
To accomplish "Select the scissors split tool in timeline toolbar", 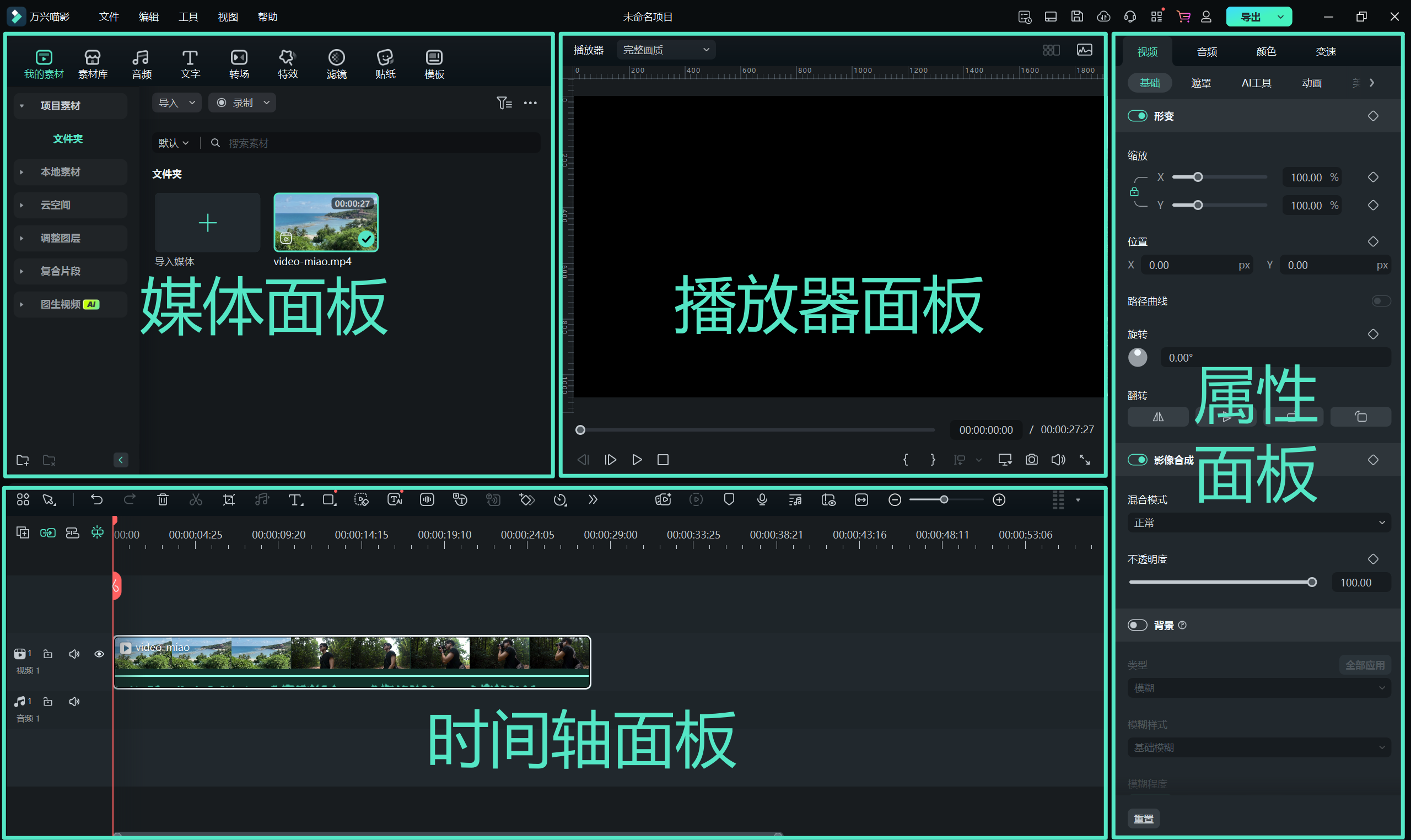I will pyautogui.click(x=195, y=499).
